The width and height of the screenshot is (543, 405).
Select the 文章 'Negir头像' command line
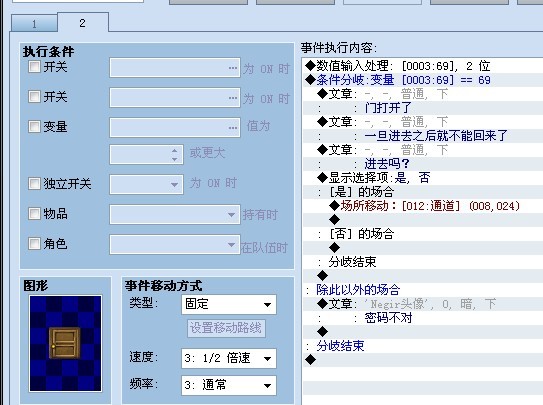click(423, 304)
